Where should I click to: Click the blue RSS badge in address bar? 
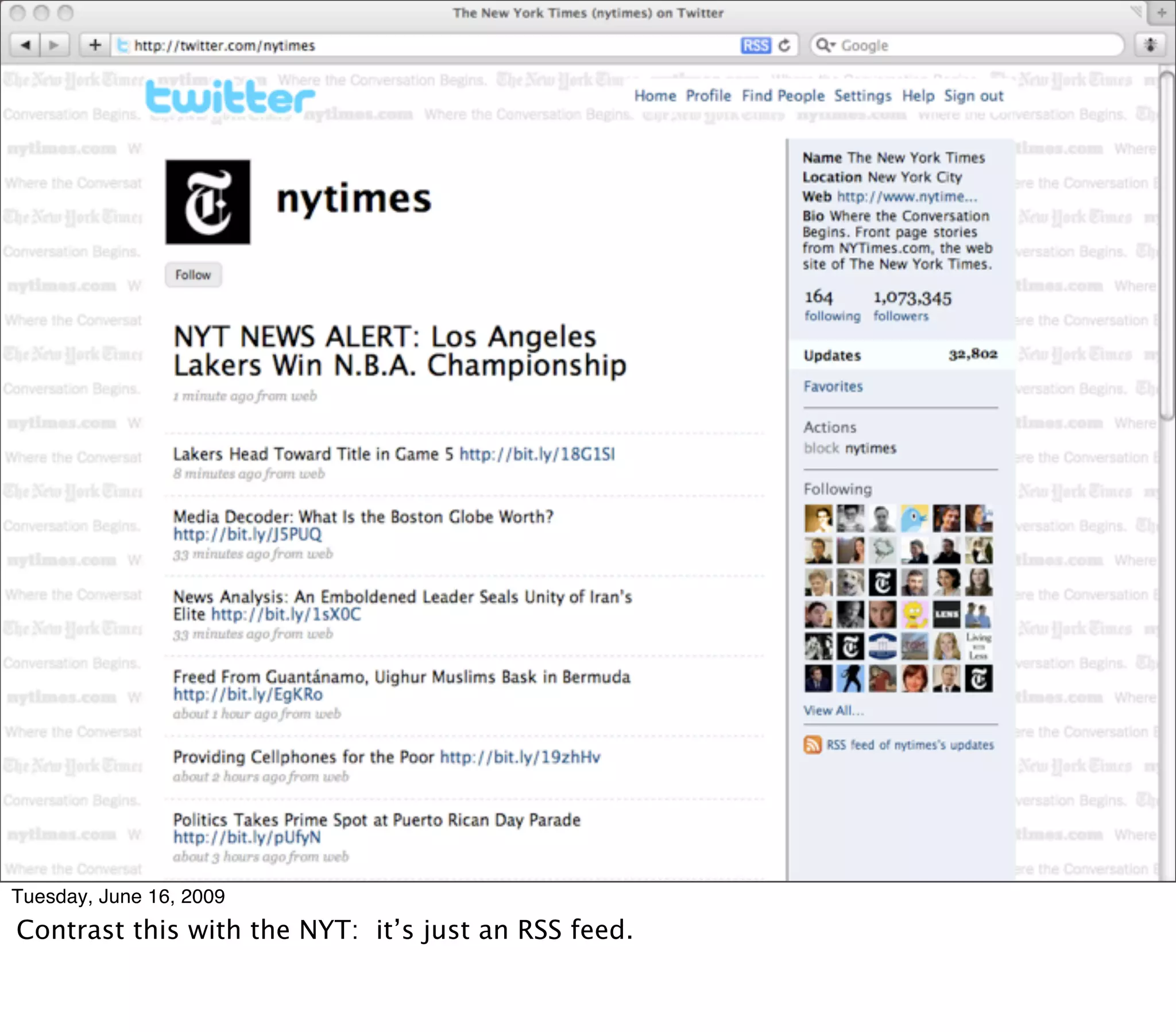click(x=756, y=45)
